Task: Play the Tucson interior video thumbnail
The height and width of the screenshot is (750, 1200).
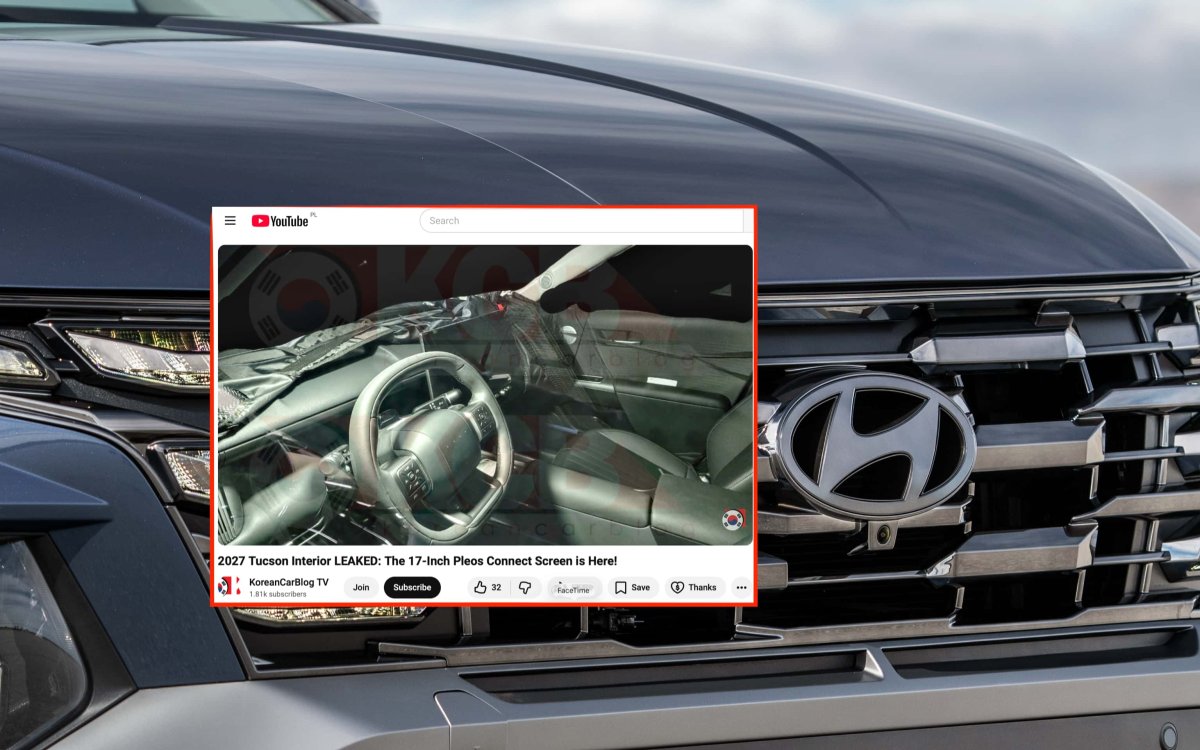Action: [485, 395]
